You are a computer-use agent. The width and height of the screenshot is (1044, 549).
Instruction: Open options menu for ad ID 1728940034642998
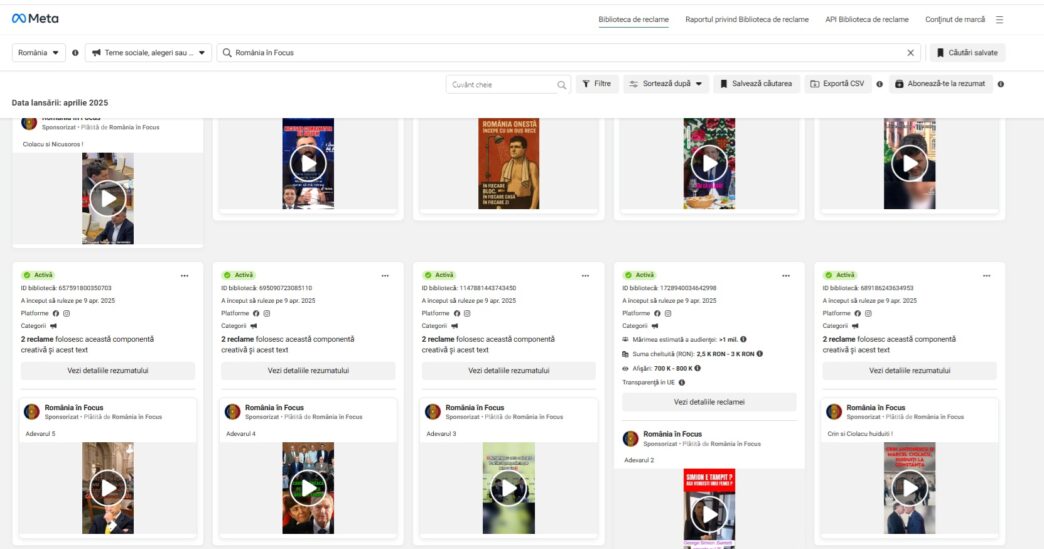tap(786, 275)
